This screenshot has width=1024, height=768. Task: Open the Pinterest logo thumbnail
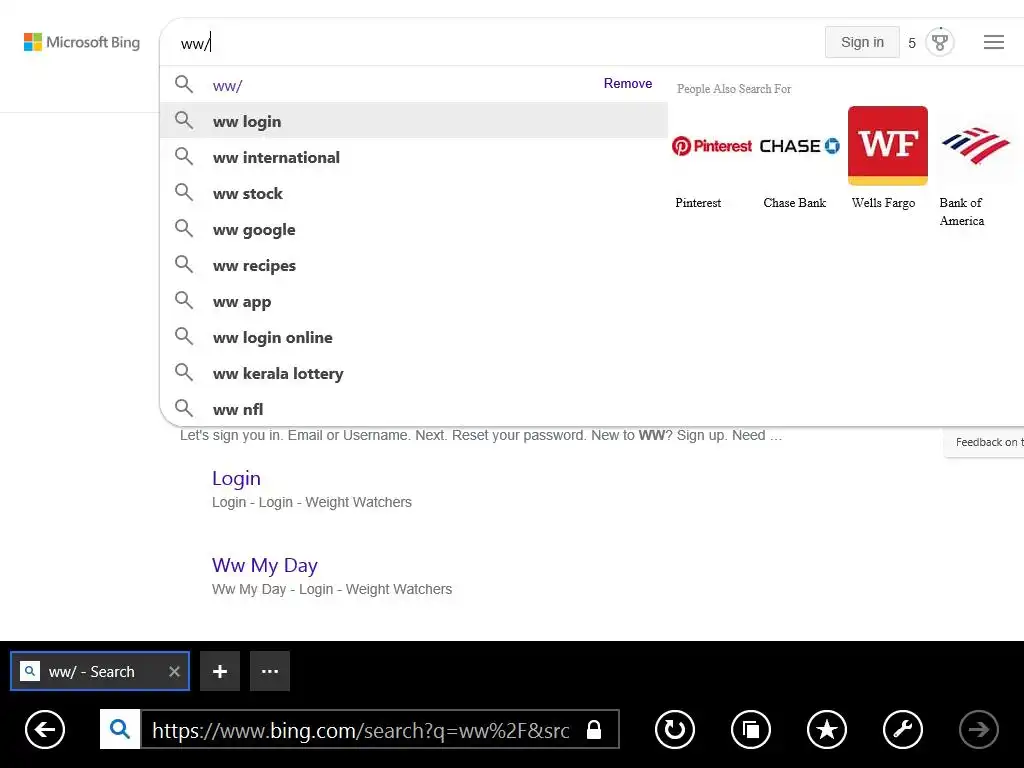[712, 146]
